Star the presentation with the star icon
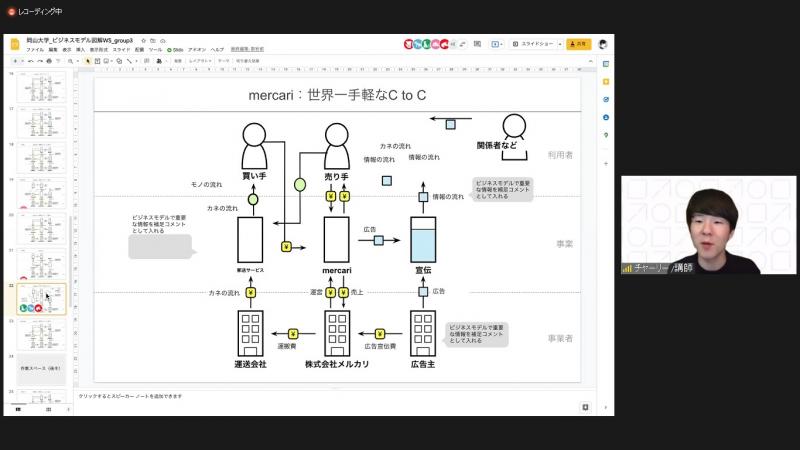The image size is (800, 450). pyautogui.click(x=143, y=40)
